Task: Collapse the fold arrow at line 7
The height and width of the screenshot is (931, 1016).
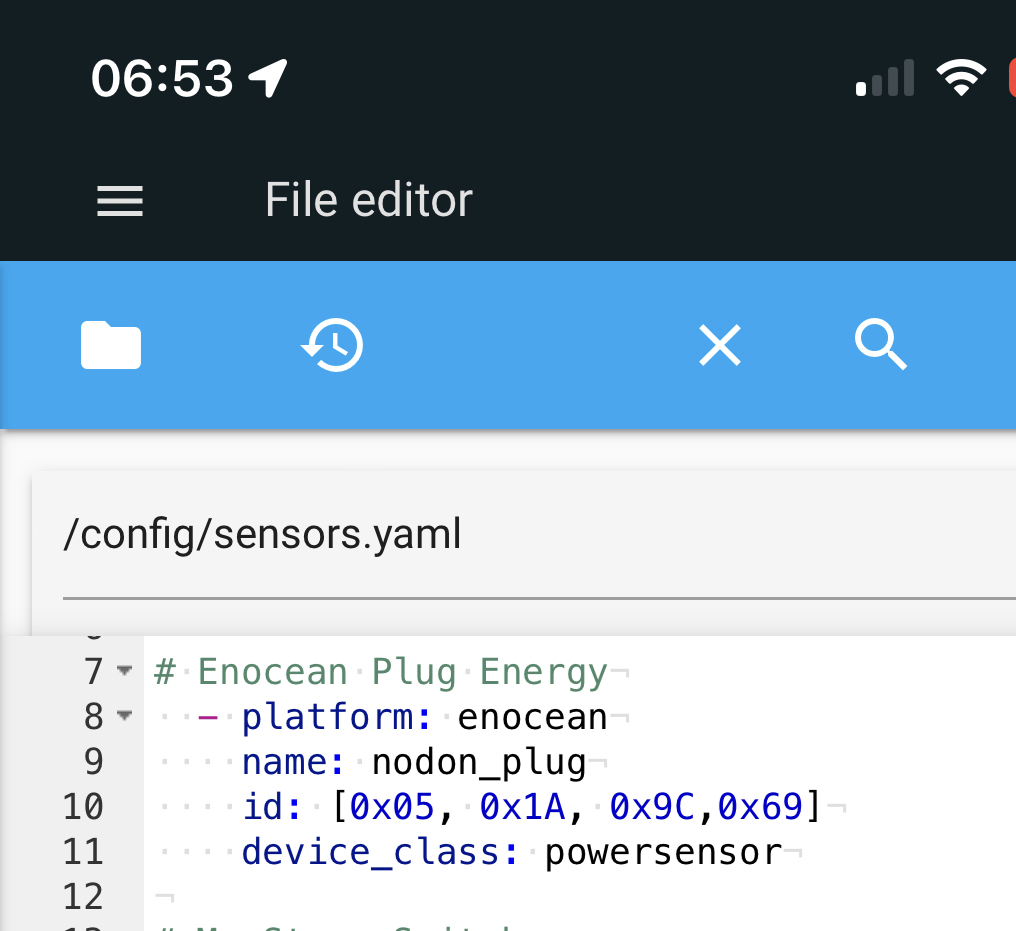Action: point(124,670)
